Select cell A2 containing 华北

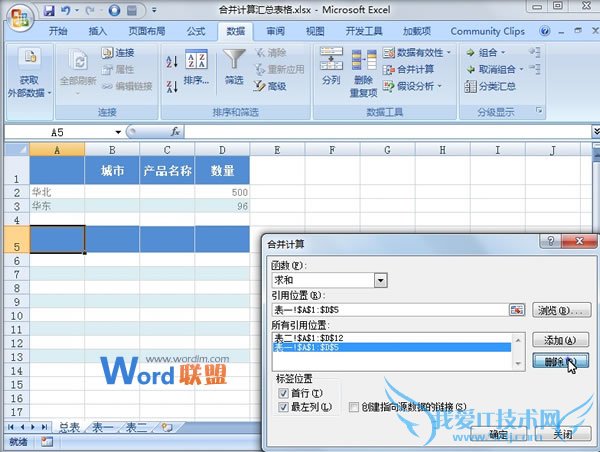tap(57, 192)
